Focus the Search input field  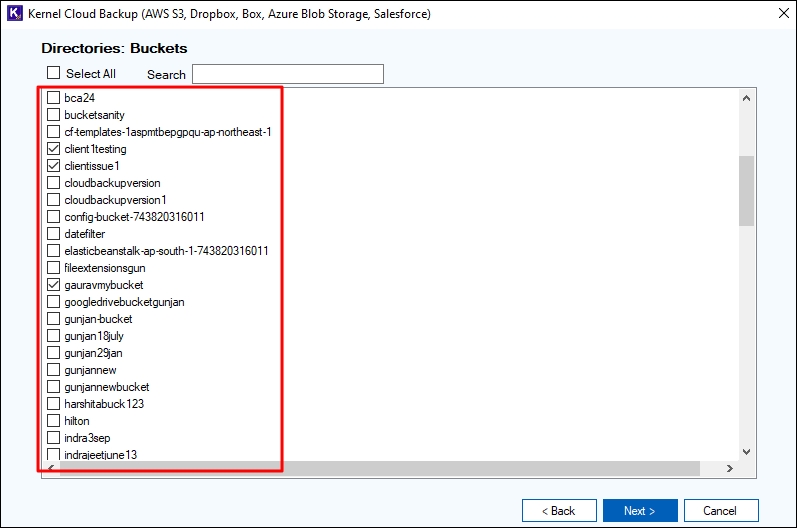pos(288,74)
